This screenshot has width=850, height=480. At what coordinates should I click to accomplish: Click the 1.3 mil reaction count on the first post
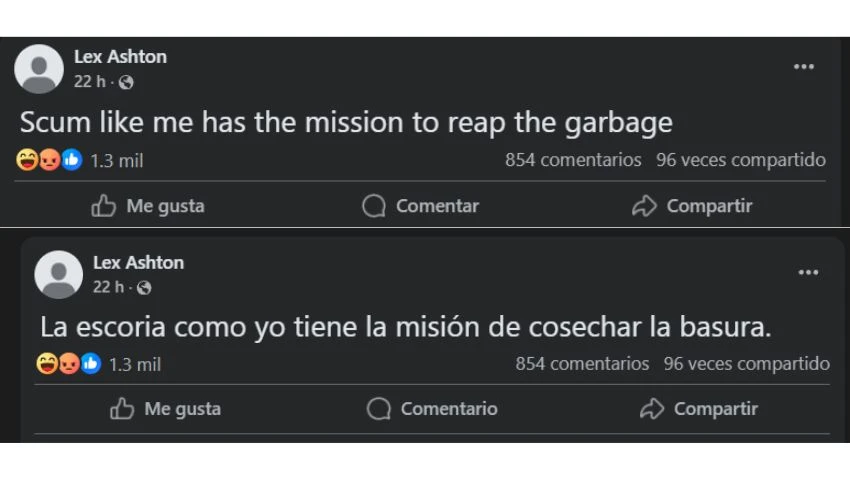pos(117,161)
